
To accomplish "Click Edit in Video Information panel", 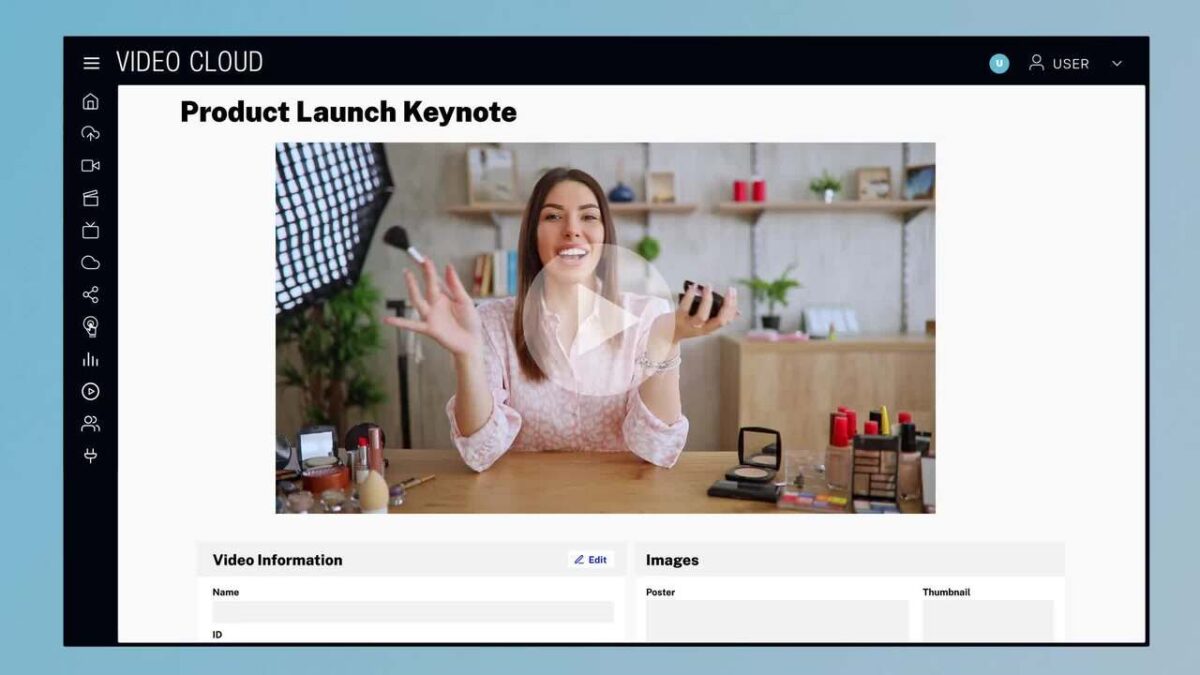I will (x=590, y=560).
